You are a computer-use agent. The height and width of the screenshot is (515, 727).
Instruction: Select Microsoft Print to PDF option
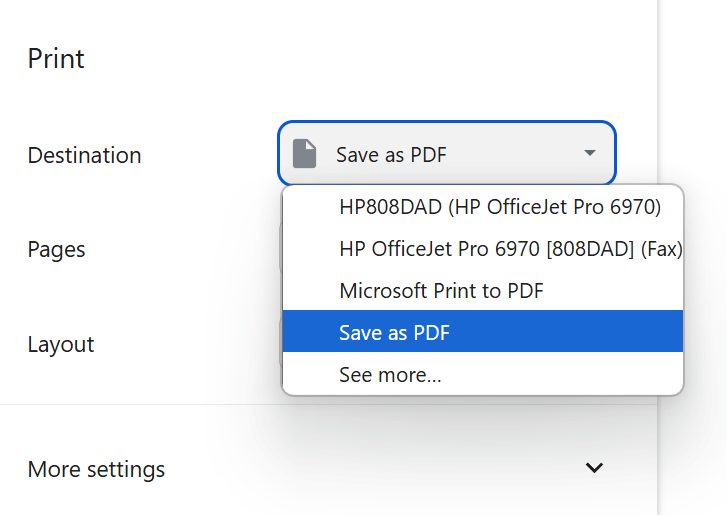click(441, 291)
